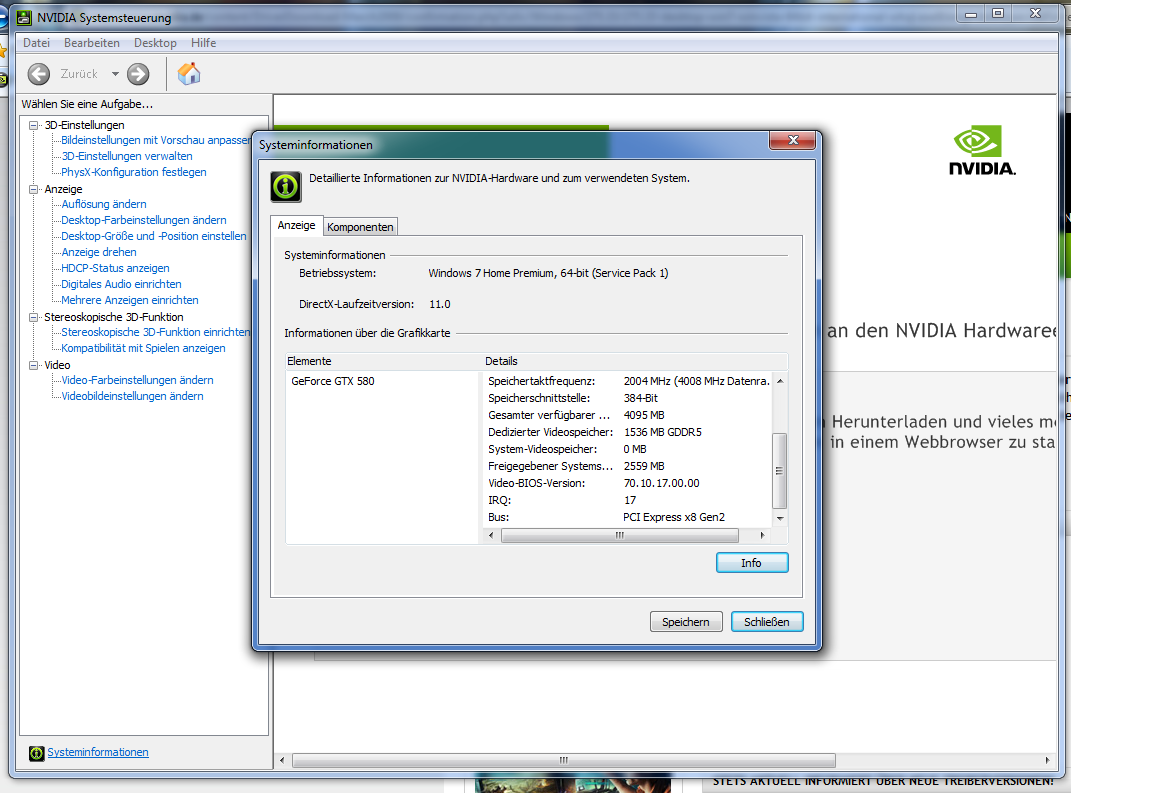The height and width of the screenshot is (793, 1152).
Task: Click the details list vertical scrollbar thumb
Action: (780, 471)
